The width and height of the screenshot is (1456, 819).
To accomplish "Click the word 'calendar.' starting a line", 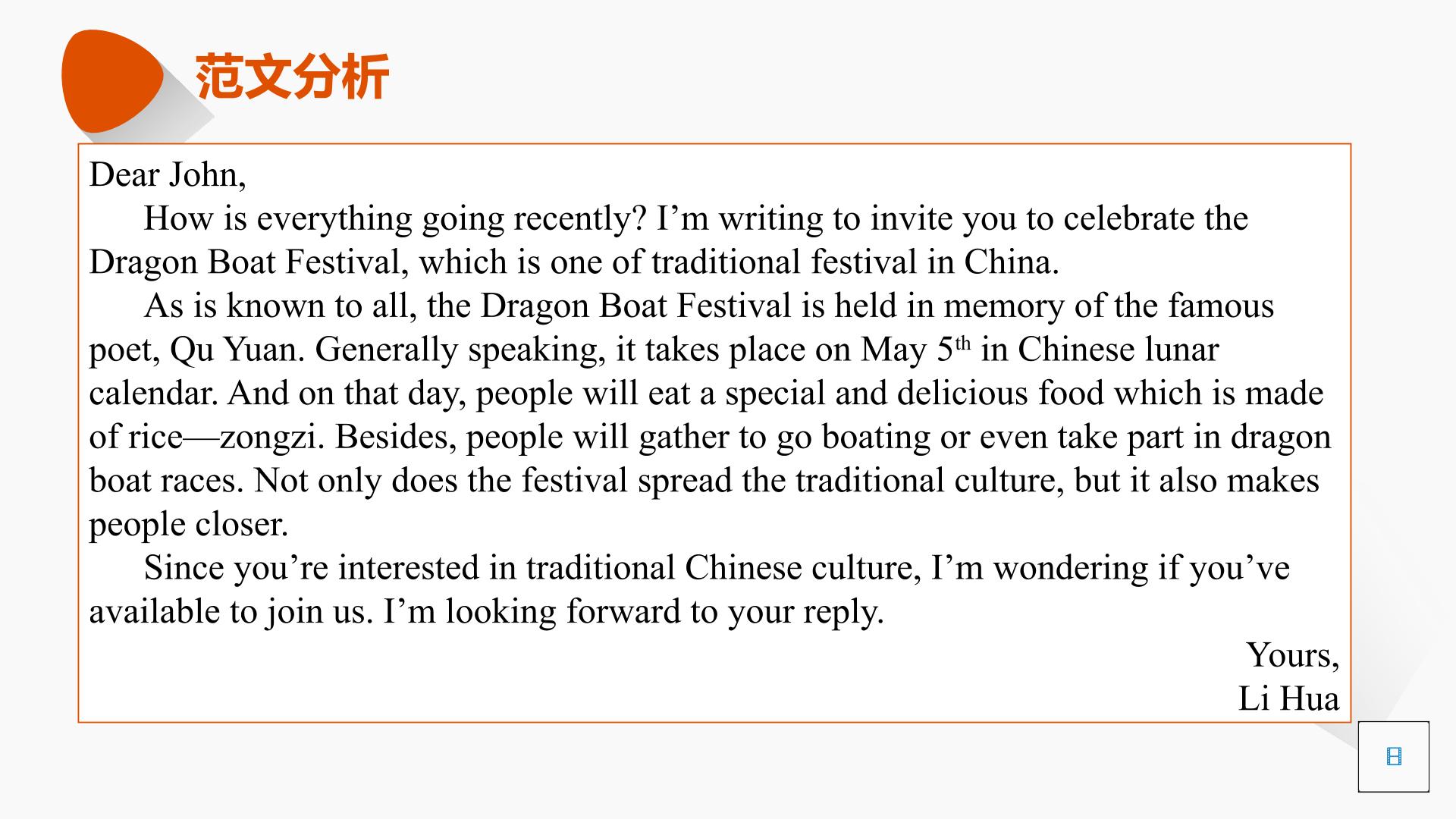I will [153, 393].
